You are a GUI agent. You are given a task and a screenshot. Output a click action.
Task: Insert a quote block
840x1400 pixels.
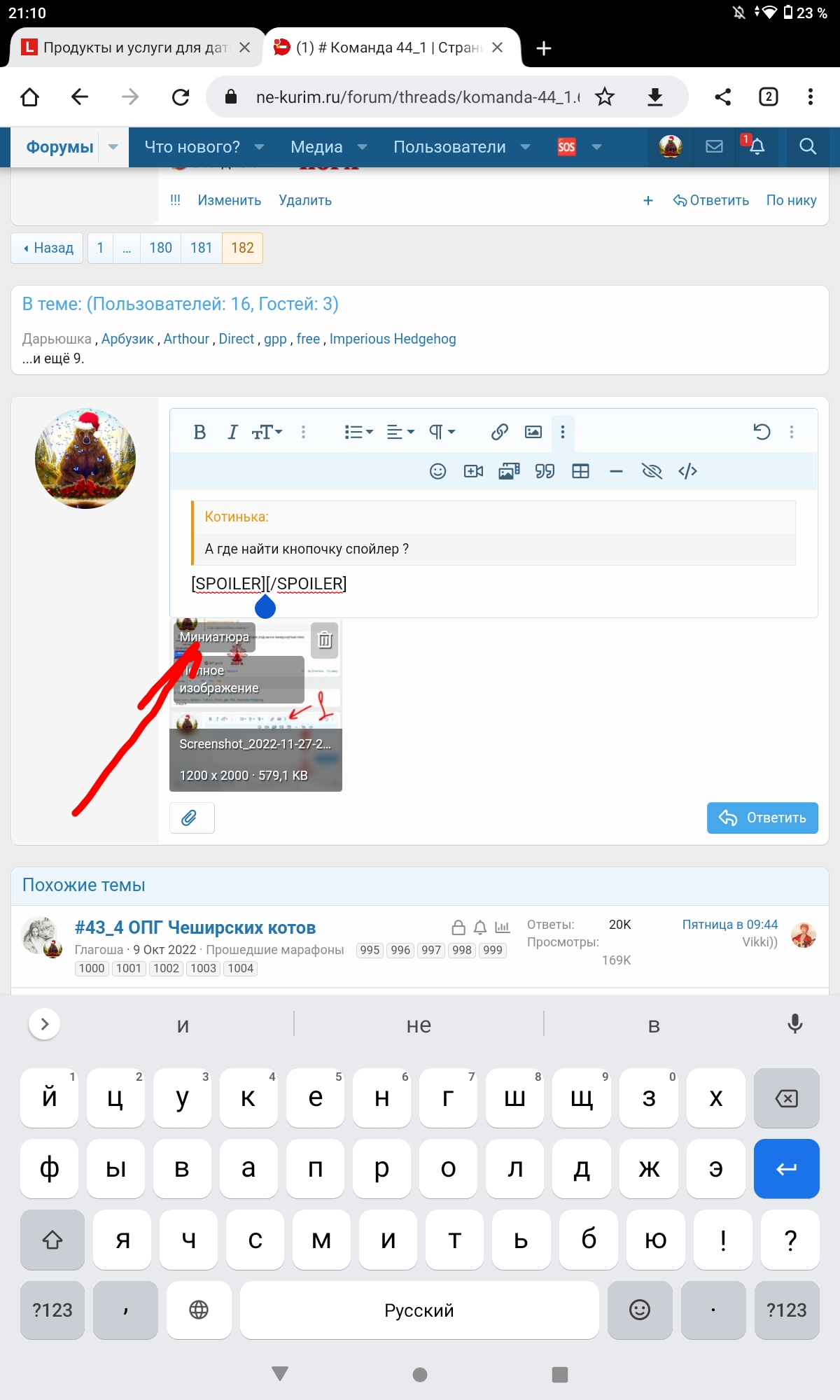point(545,471)
